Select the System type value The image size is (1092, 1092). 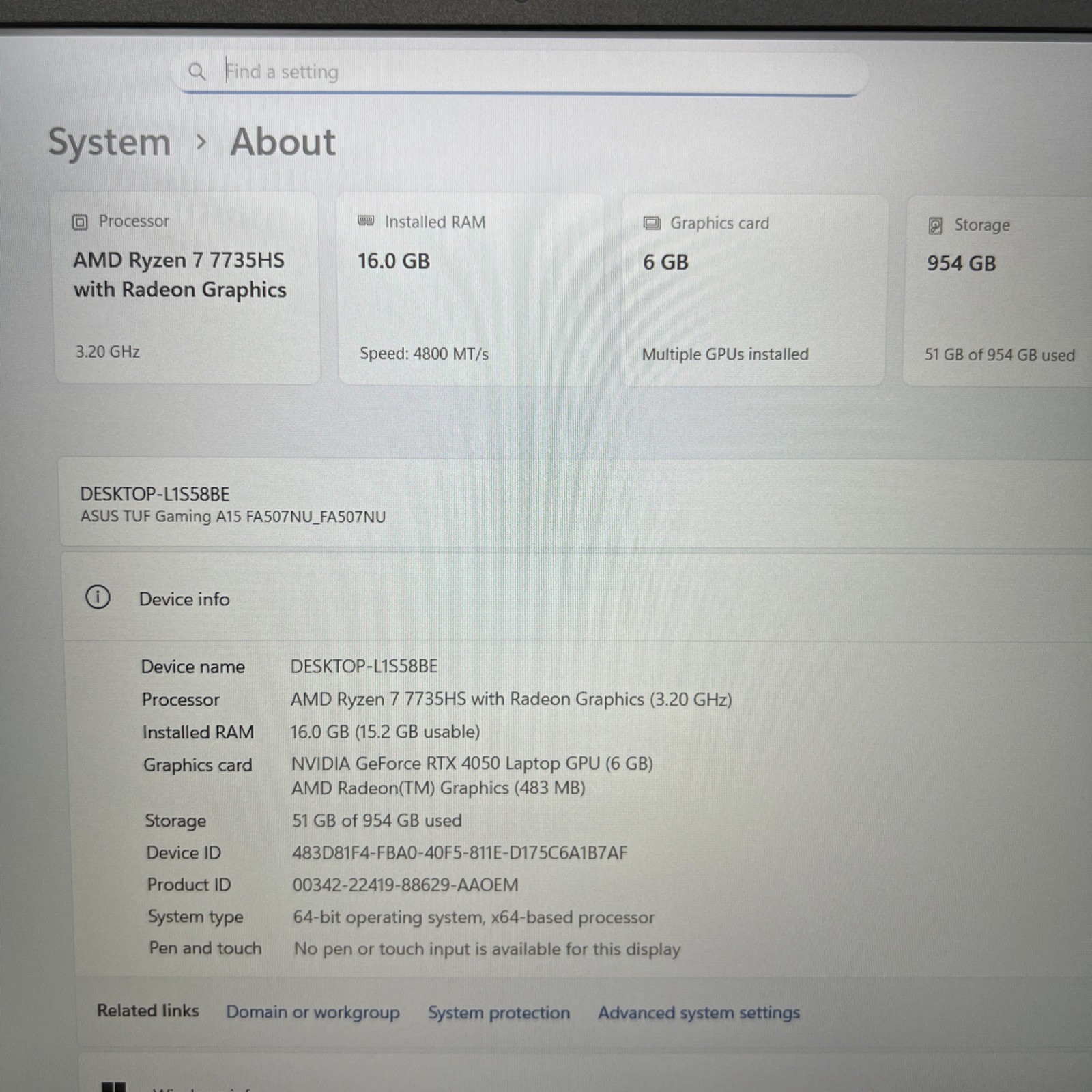[x=474, y=917]
